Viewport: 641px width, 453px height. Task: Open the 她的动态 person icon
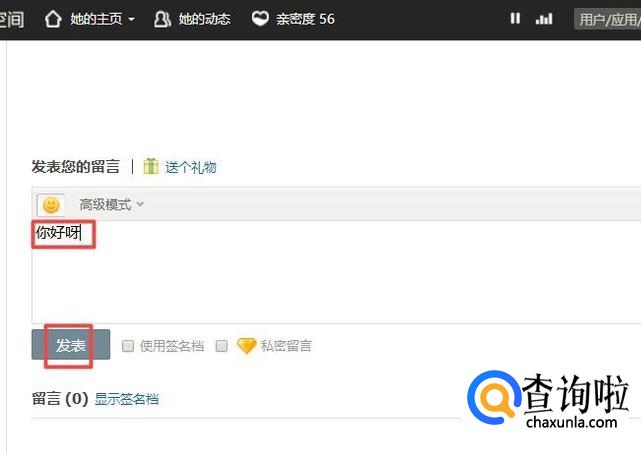point(162,19)
